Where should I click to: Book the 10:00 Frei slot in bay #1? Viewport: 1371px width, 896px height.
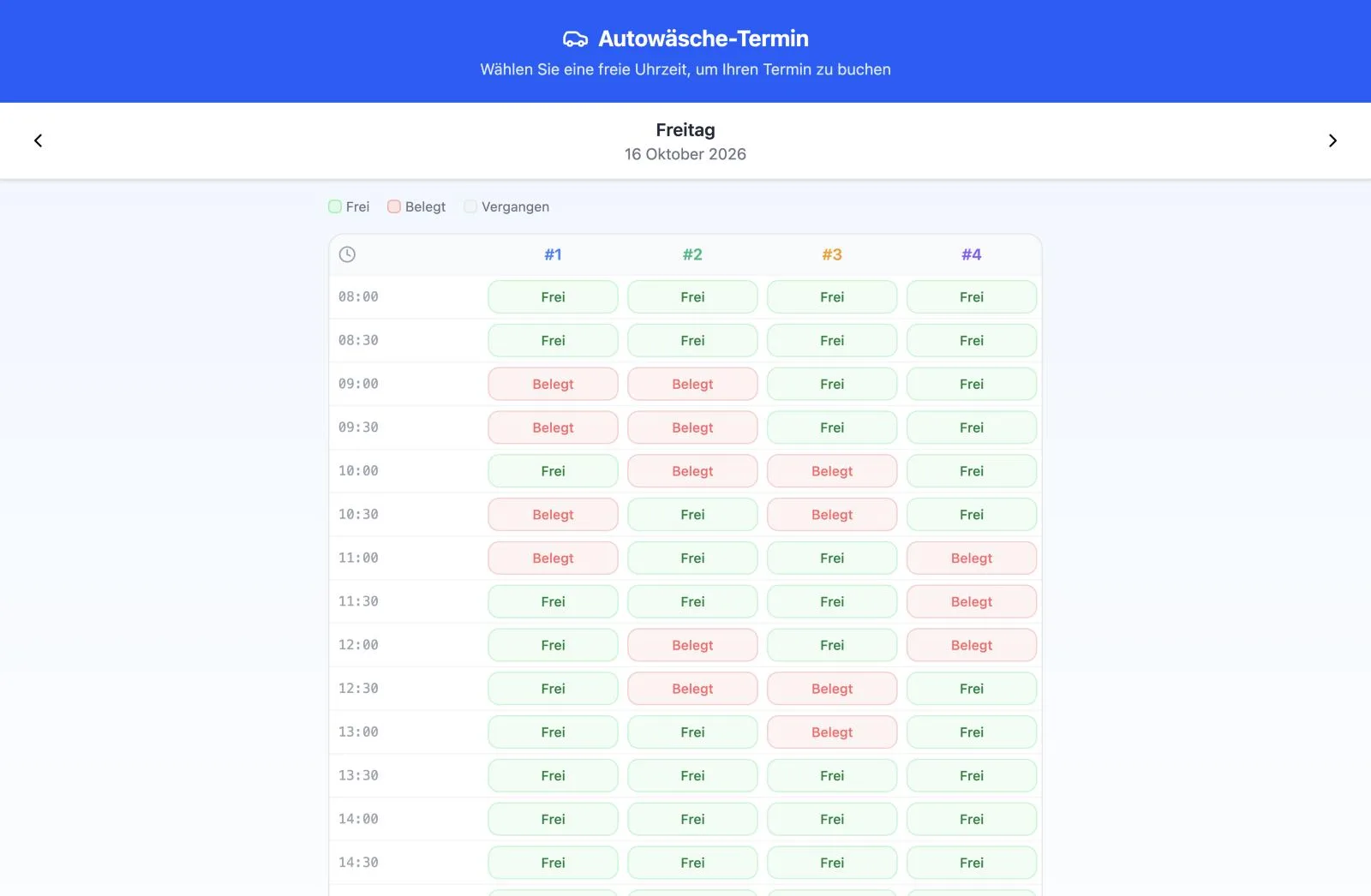[x=553, y=471]
